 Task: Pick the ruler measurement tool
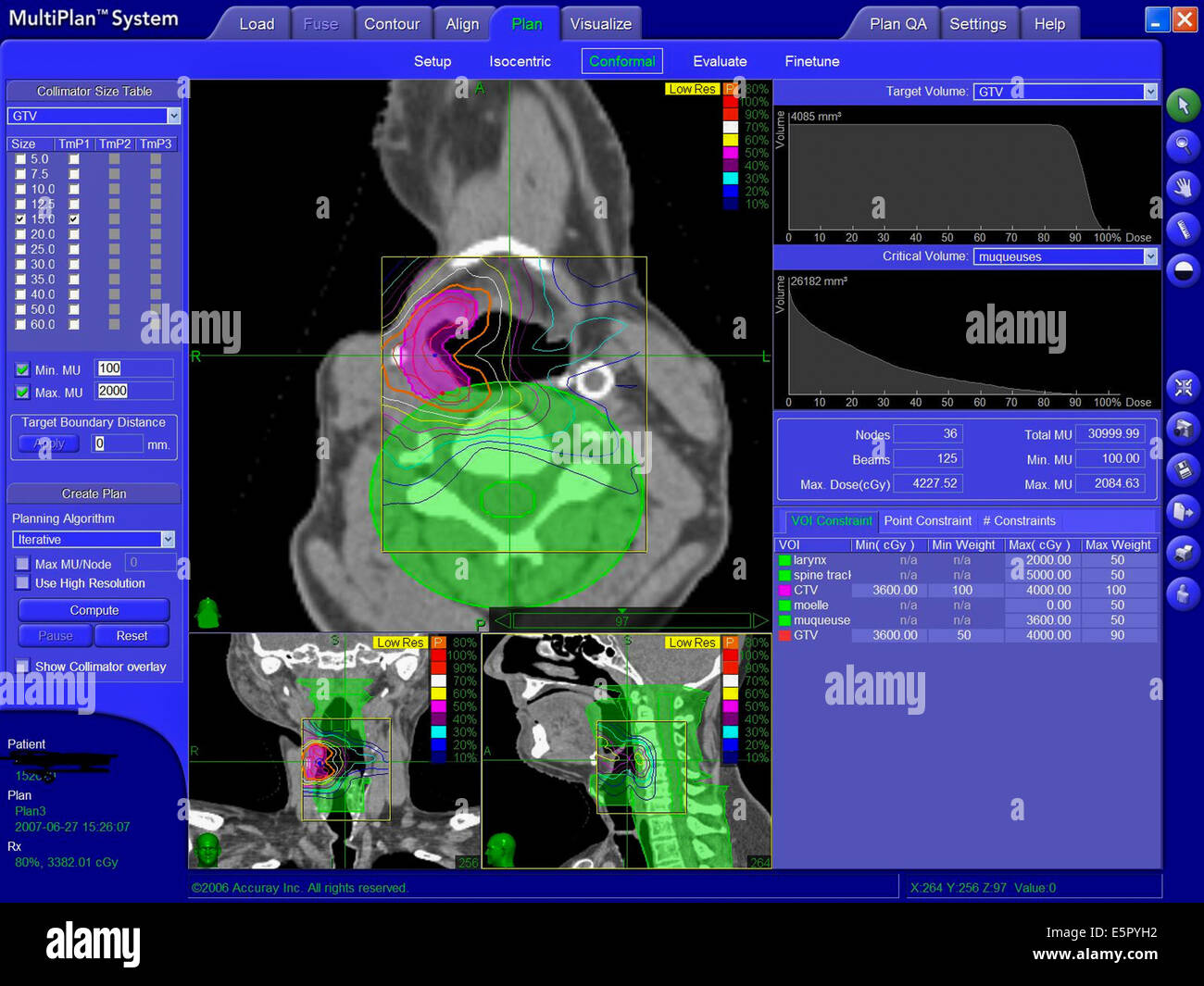tap(1183, 229)
